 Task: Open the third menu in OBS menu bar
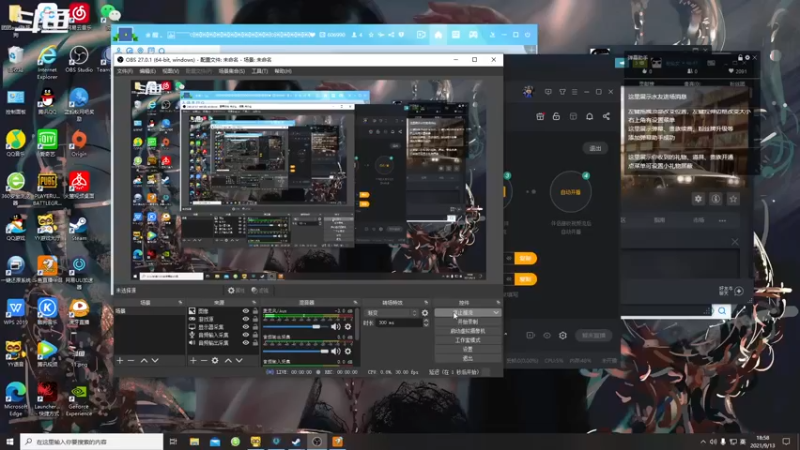[170, 71]
